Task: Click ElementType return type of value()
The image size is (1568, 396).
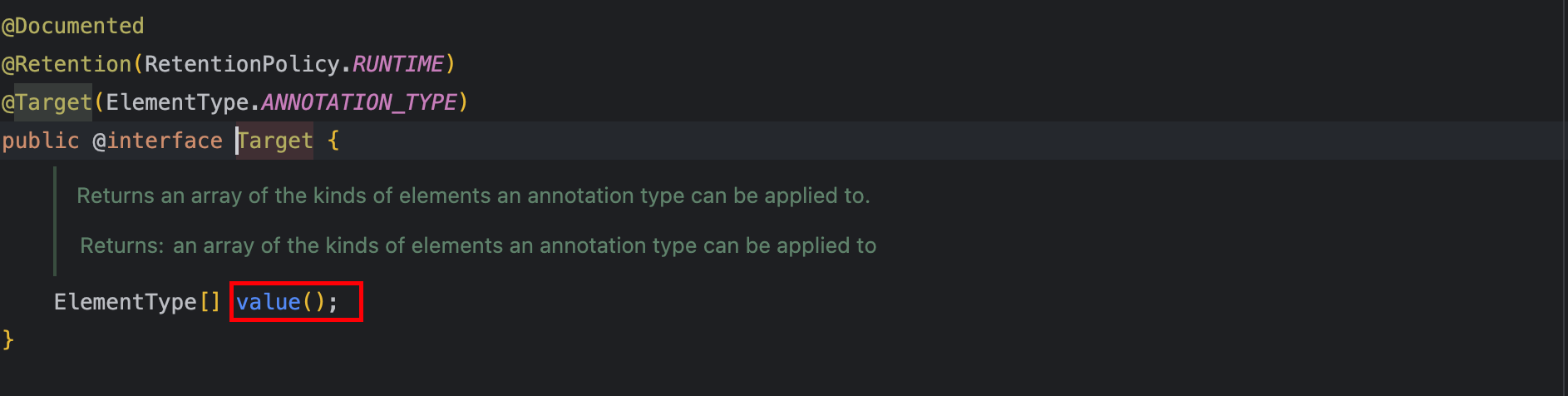Action: pyautogui.click(x=125, y=302)
